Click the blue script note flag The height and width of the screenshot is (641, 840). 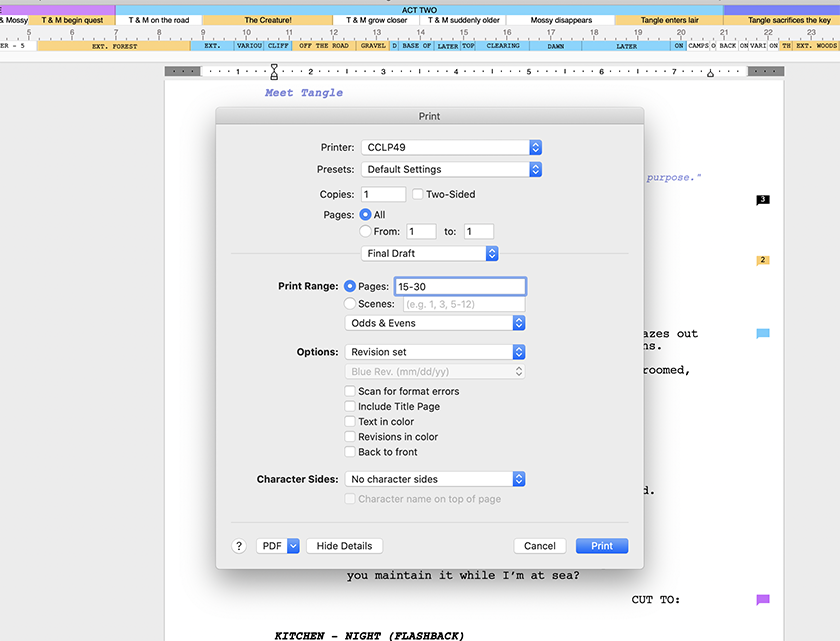pyautogui.click(x=763, y=334)
